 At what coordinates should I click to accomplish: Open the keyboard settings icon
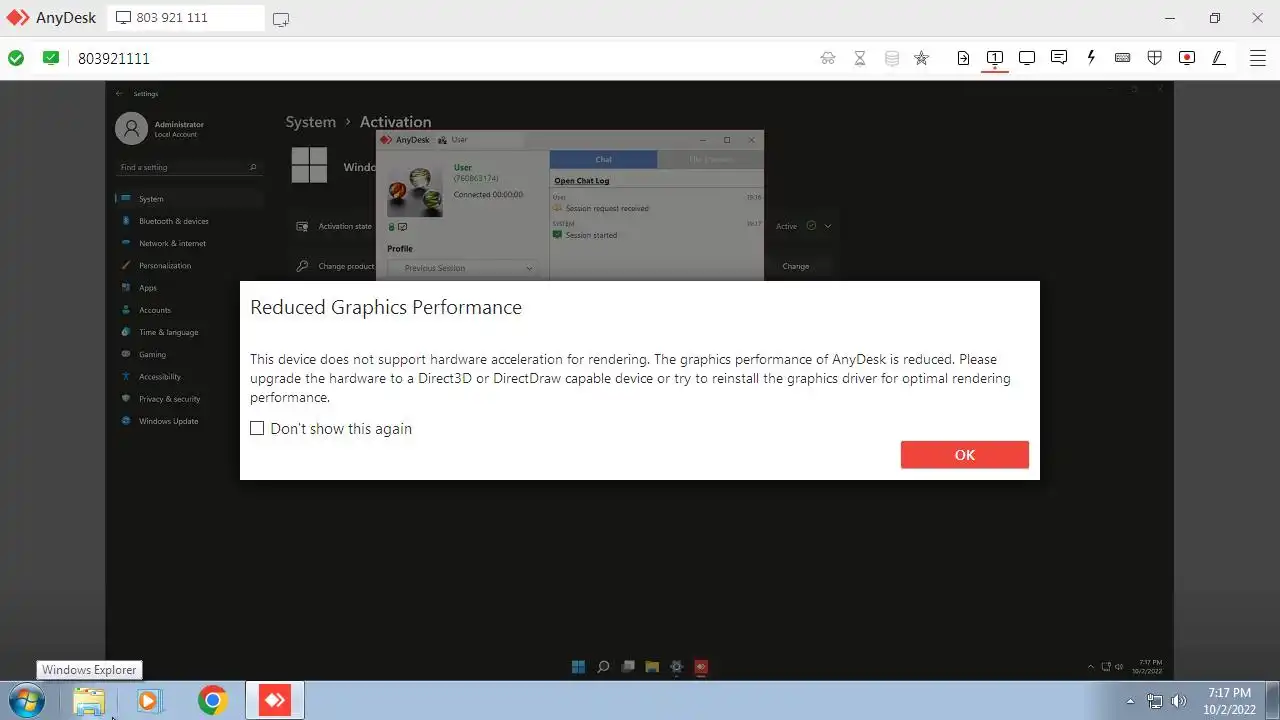point(1123,58)
